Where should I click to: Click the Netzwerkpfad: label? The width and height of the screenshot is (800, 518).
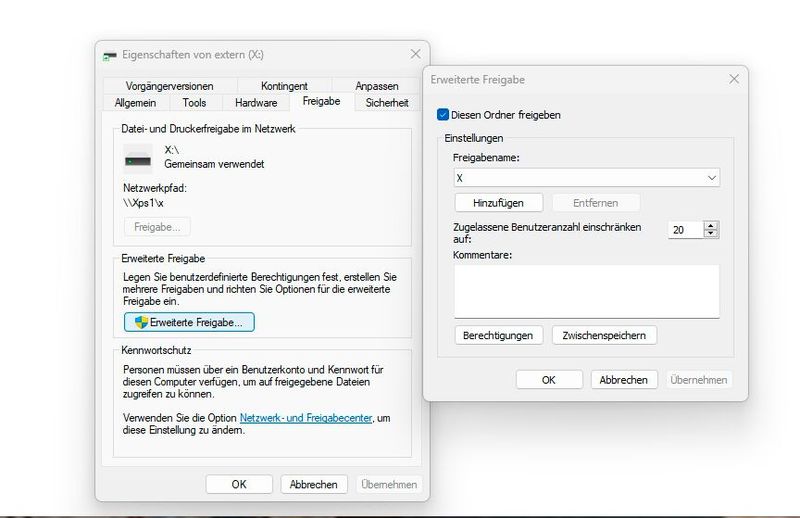tap(155, 188)
